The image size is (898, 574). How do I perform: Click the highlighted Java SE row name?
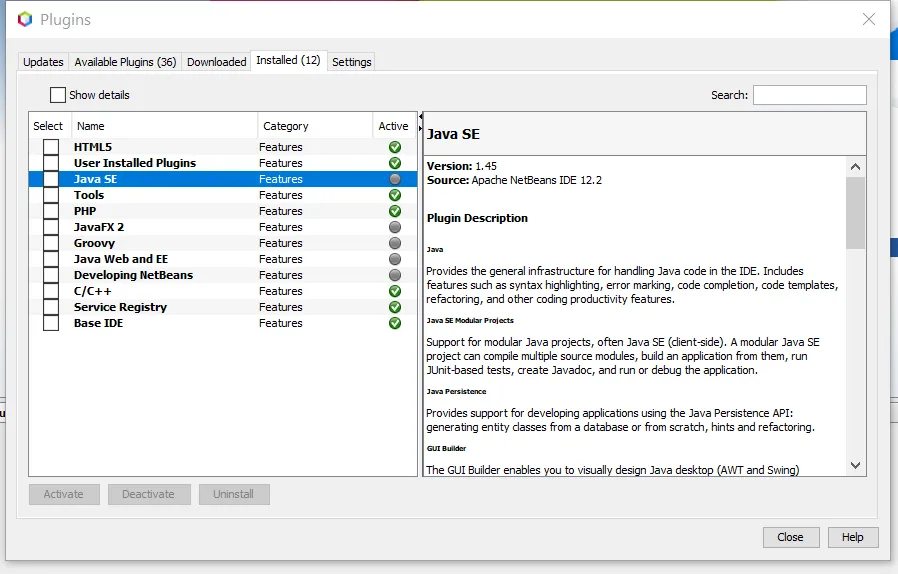coord(96,179)
